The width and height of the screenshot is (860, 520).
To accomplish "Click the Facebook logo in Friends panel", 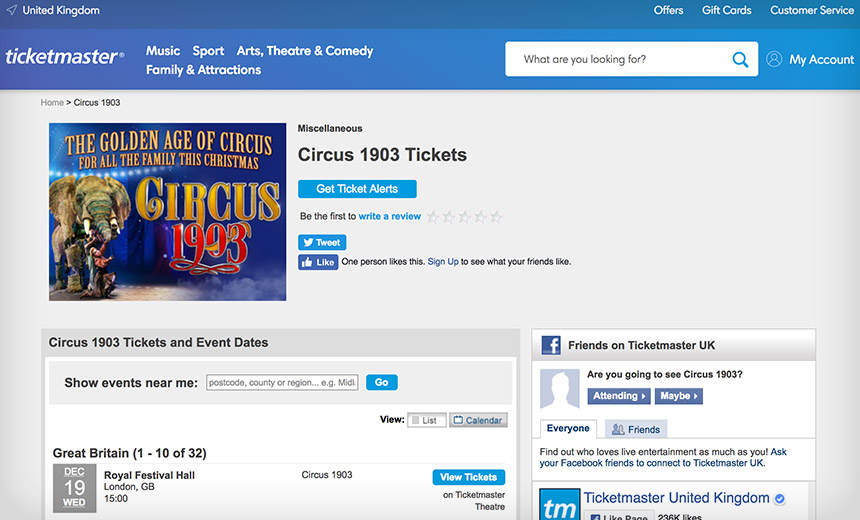I will 551,346.
